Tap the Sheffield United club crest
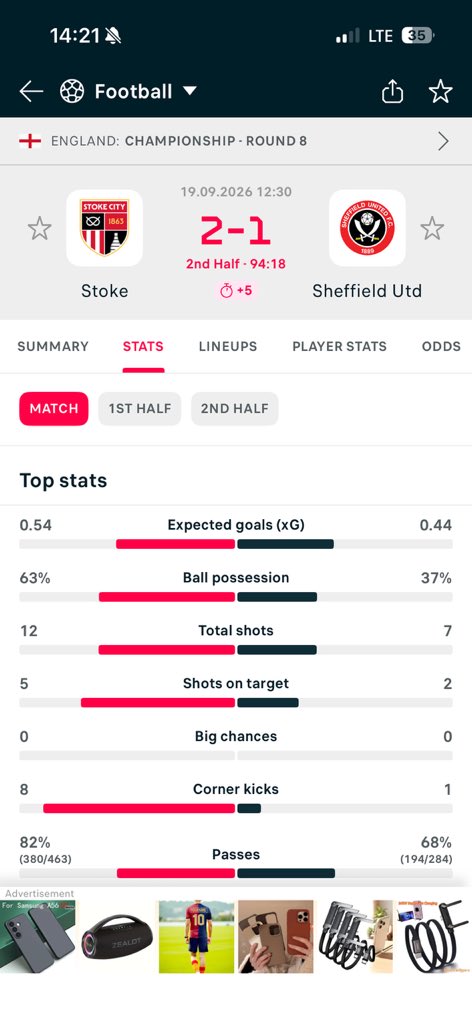This screenshot has width=472, height=1024. pyautogui.click(x=367, y=228)
